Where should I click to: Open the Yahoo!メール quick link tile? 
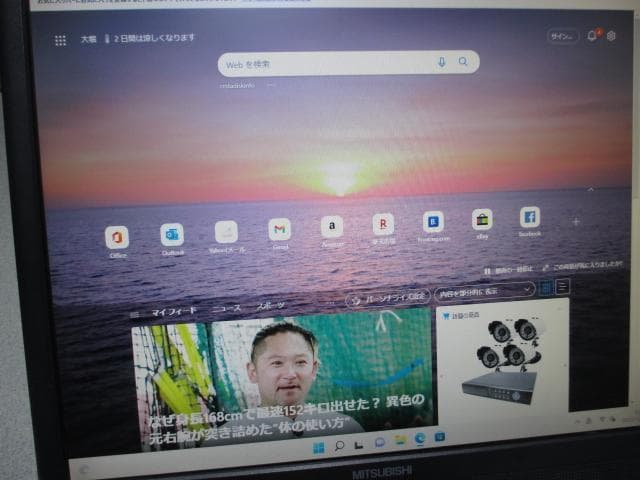pyautogui.click(x=227, y=237)
